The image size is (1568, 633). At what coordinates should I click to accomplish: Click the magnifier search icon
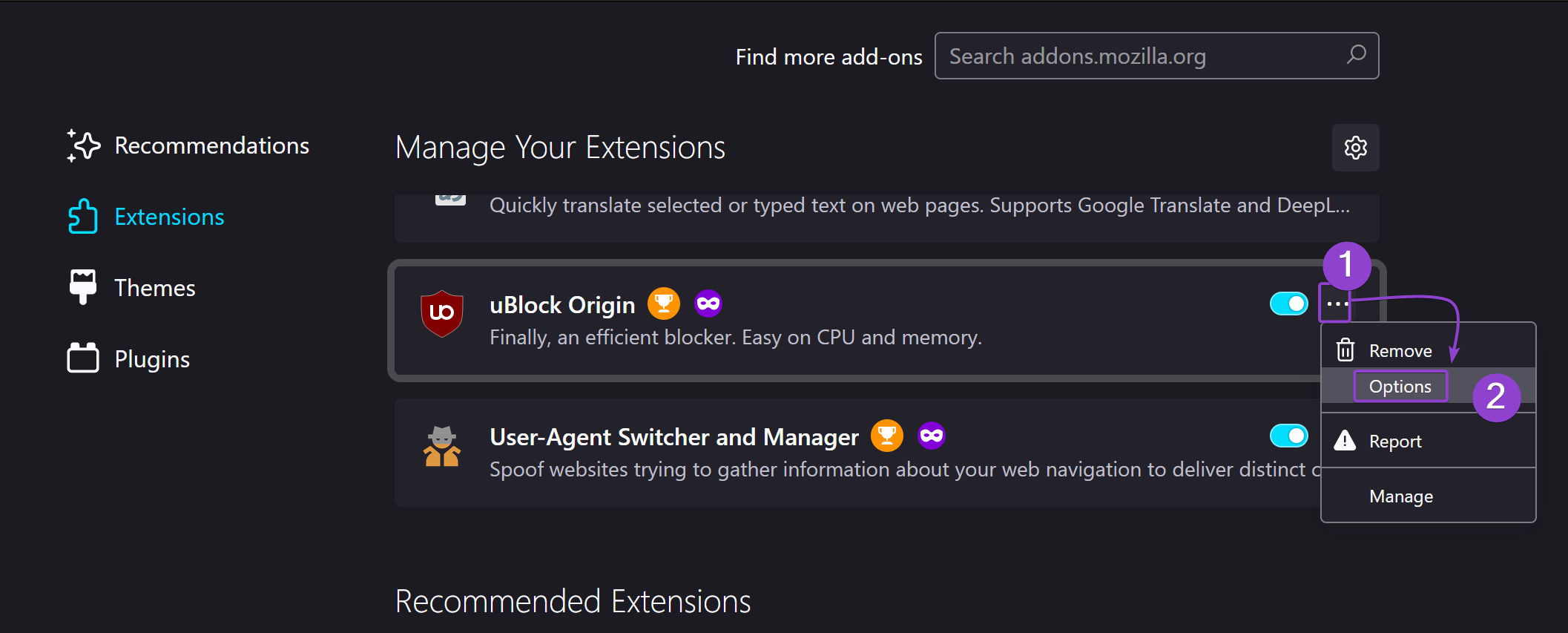(1356, 55)
